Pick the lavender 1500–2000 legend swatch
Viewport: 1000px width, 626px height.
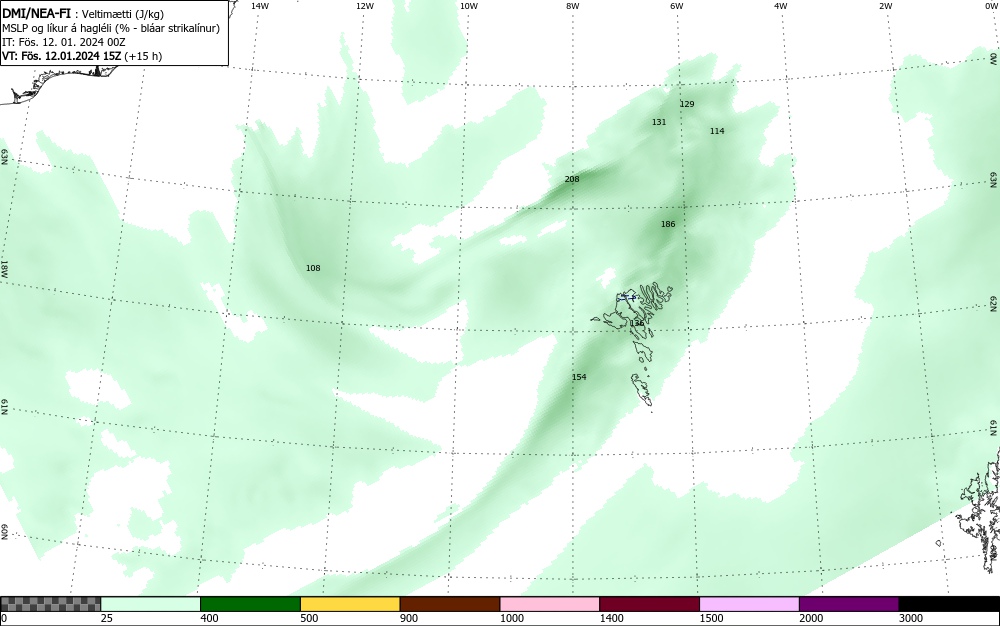(749, 604)
